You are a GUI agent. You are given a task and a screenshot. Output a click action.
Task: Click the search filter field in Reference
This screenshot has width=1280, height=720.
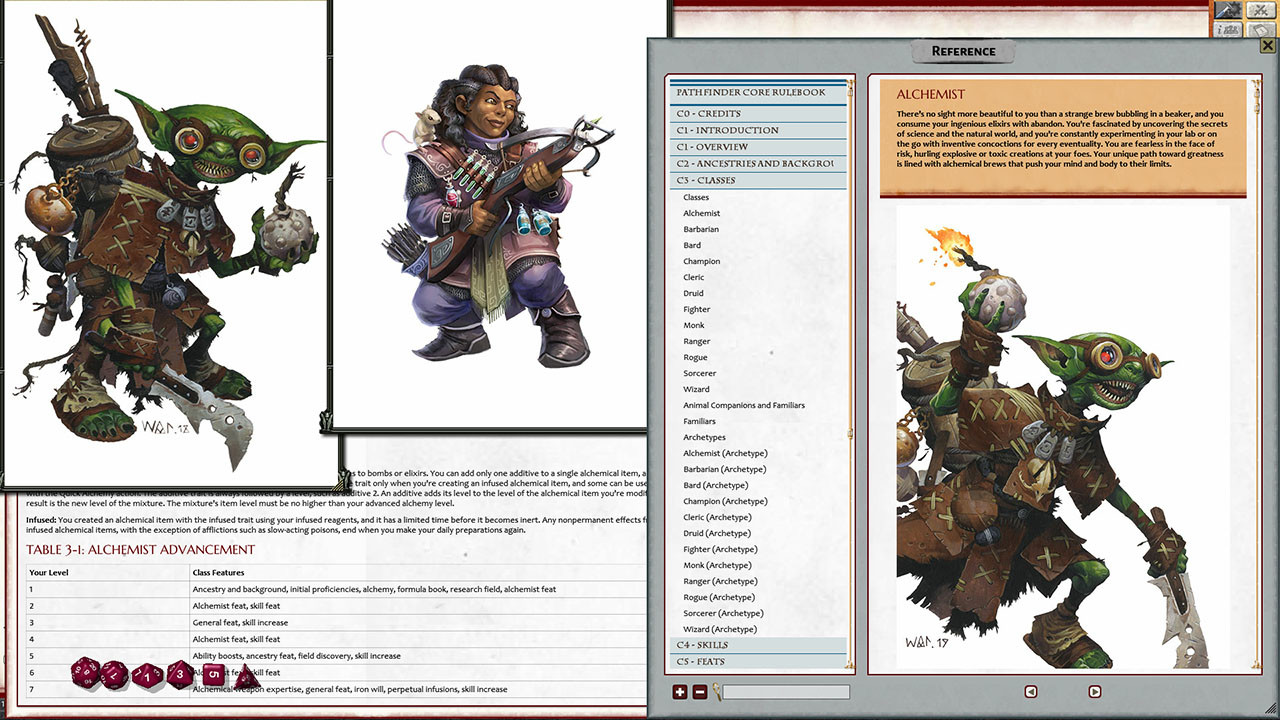786,692
